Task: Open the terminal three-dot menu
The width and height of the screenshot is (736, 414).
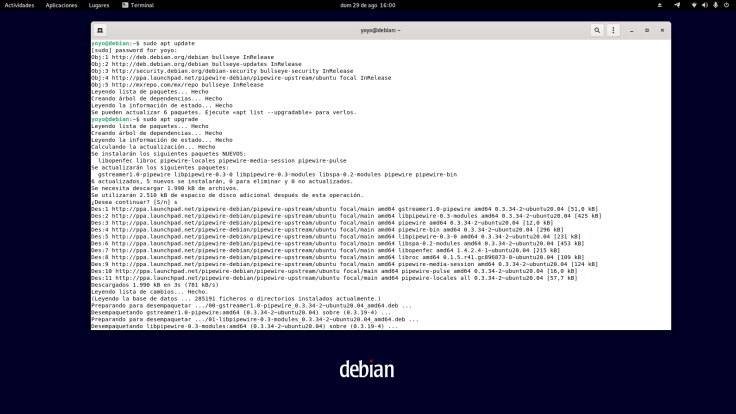Action: (x=614, y=30)
